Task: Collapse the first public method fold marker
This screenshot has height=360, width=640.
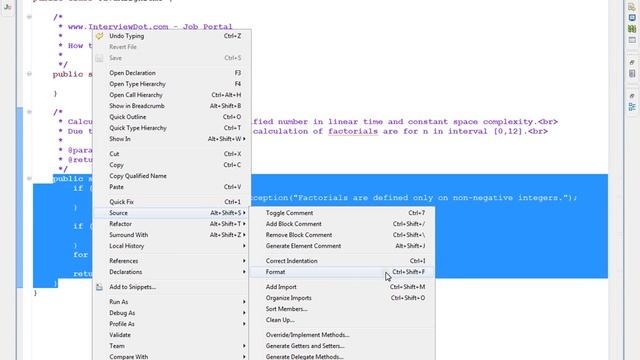Action: coord(29,74)
